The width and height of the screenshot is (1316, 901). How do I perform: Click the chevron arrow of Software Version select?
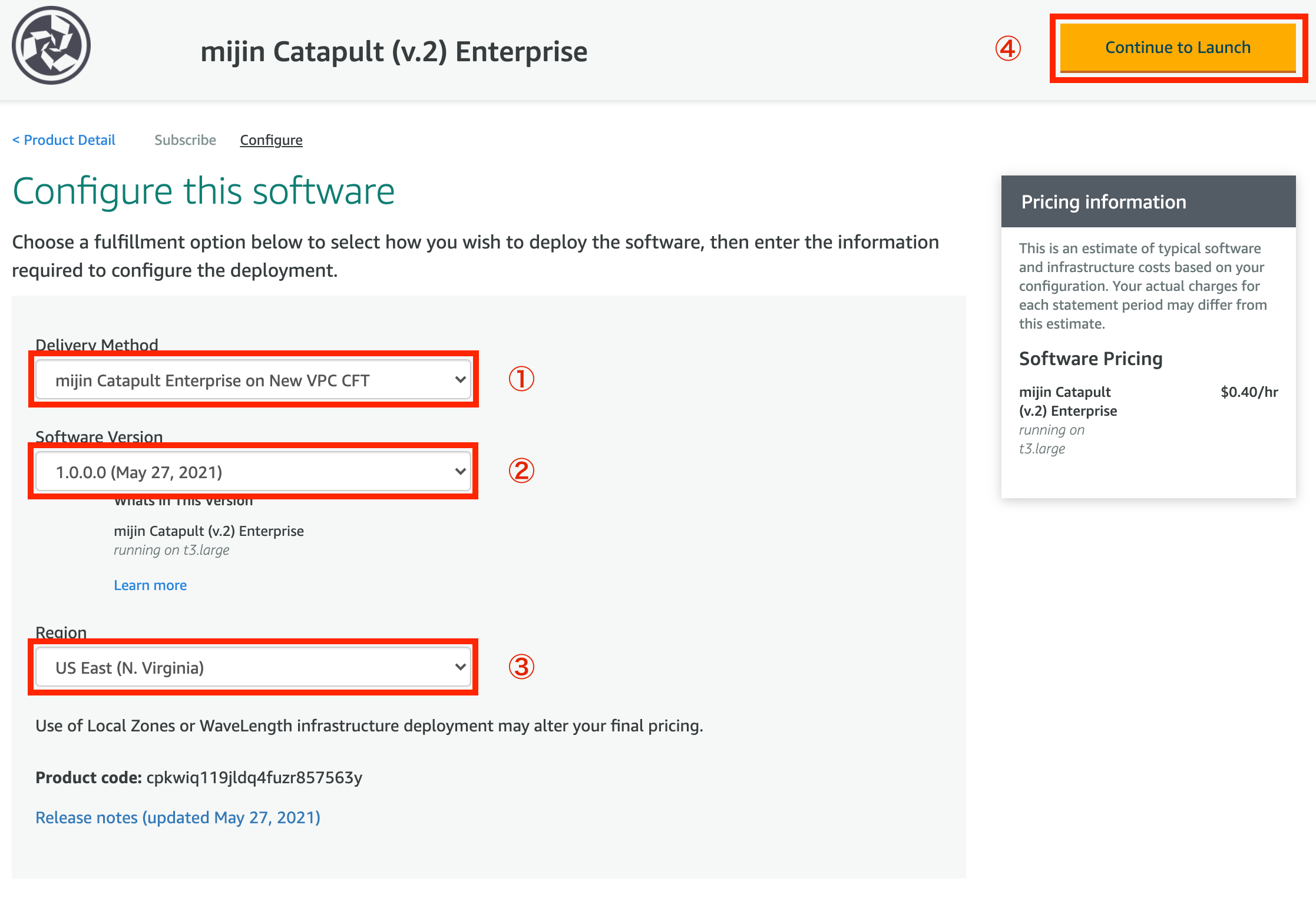(461, 472)
